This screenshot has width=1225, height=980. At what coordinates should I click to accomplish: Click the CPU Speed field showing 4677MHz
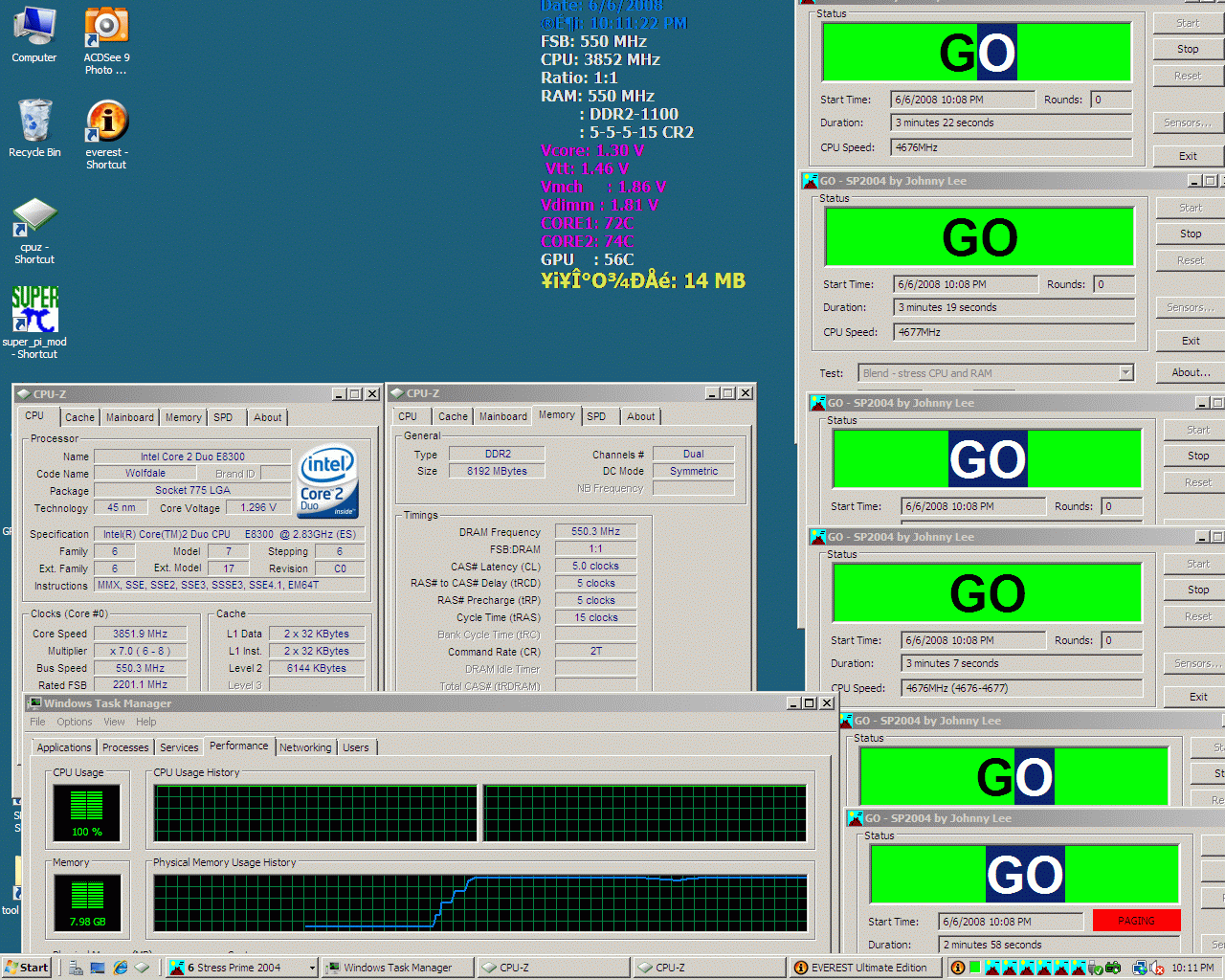1014,332
